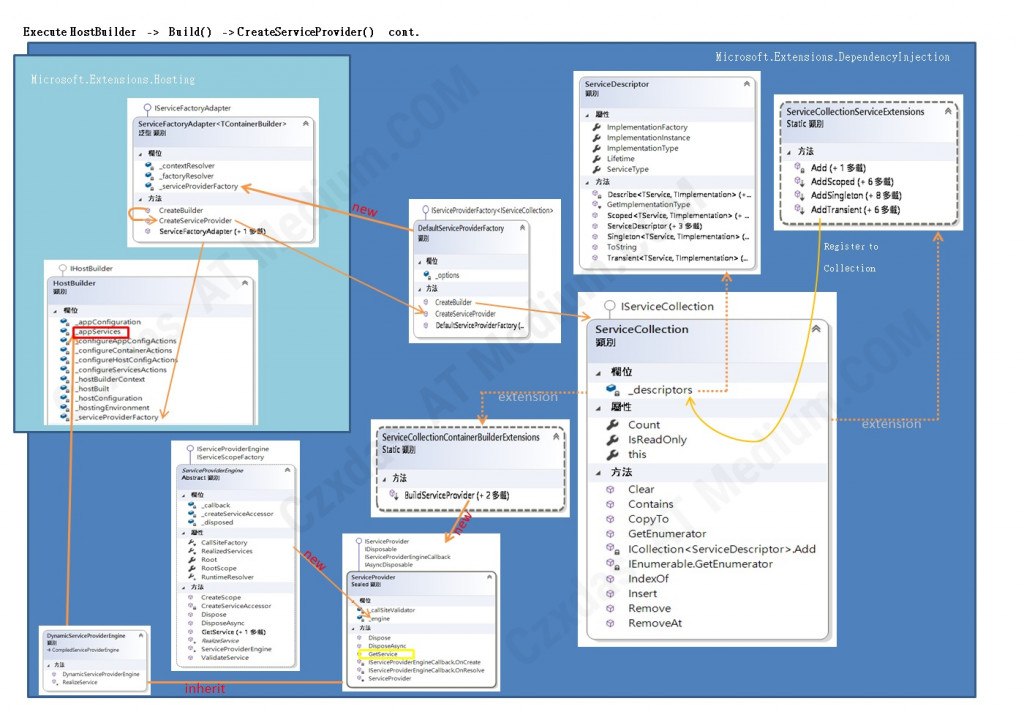Image resolution: width=1024 pixels, height=712 pixels.
Task: Collapse the ServiceFactoryAdapter class box
Action: 305,123
